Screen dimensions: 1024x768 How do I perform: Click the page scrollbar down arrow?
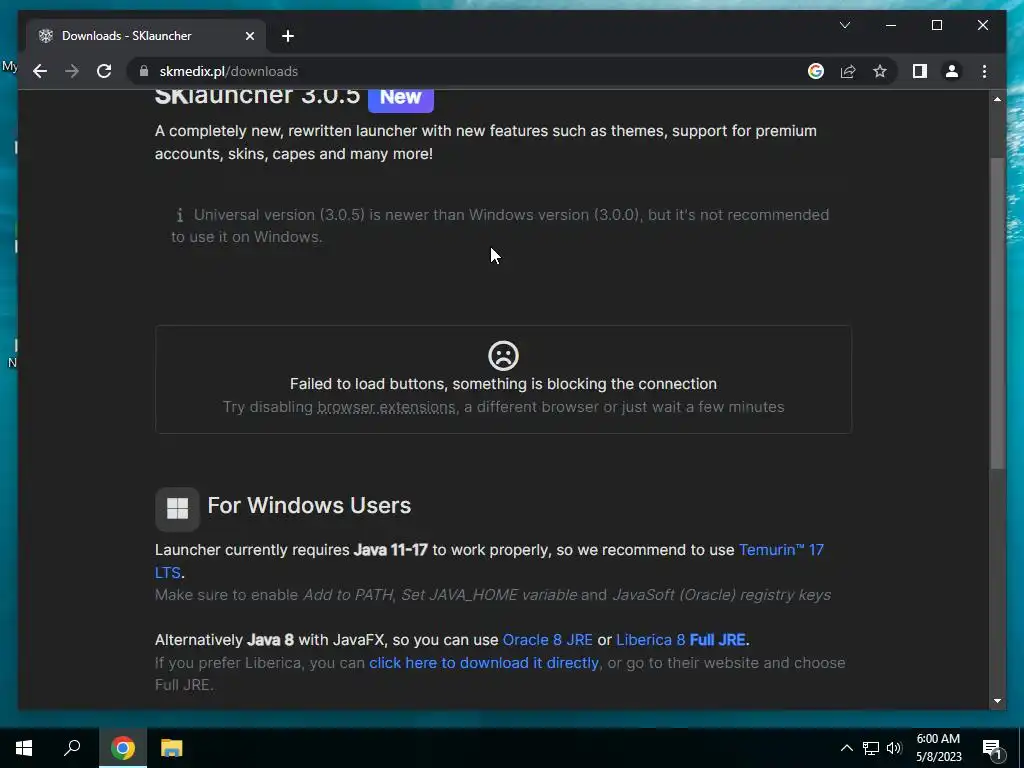997,701
